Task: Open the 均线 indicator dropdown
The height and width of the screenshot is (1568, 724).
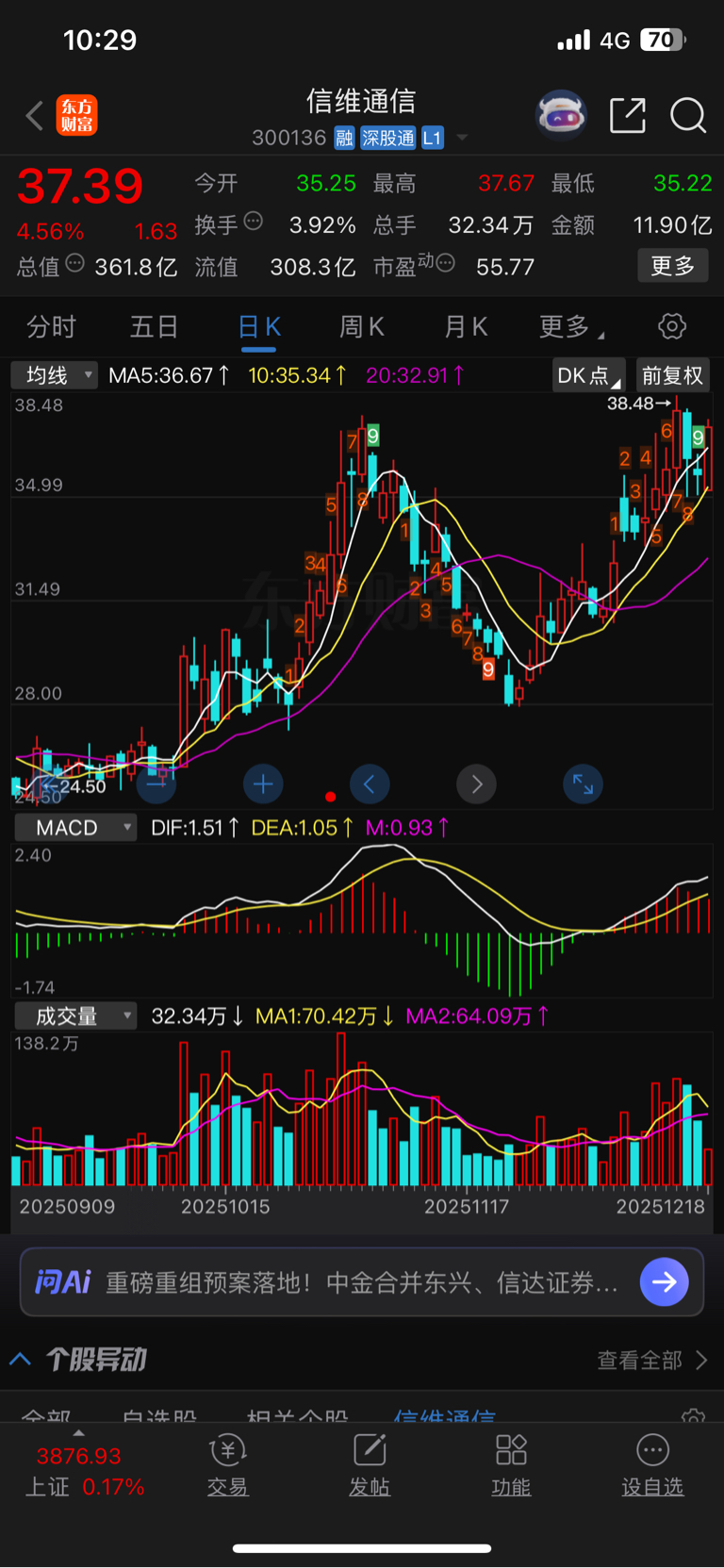Action: coord(55,375)
